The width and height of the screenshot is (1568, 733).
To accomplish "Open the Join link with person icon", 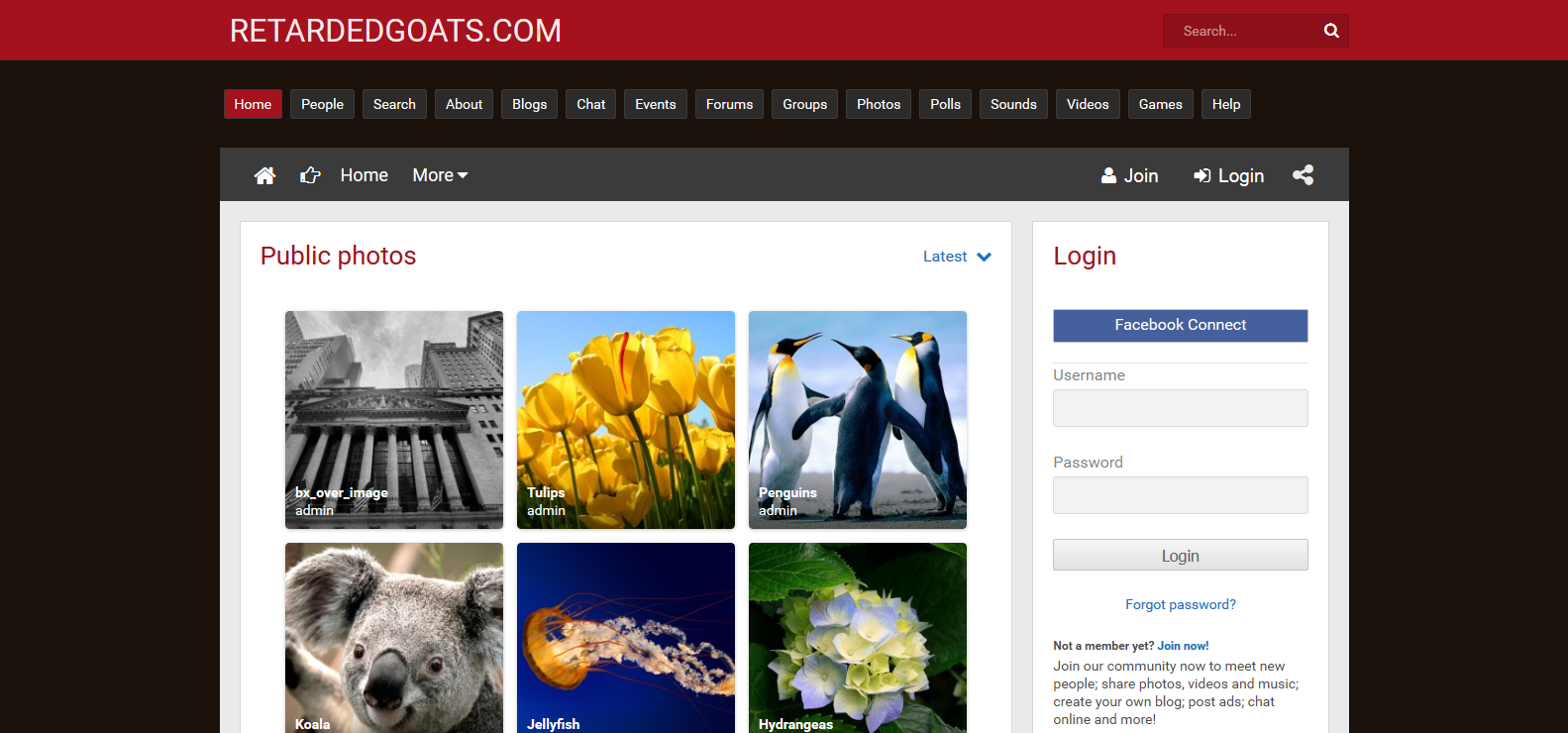I will click(x=1129, y=175).
